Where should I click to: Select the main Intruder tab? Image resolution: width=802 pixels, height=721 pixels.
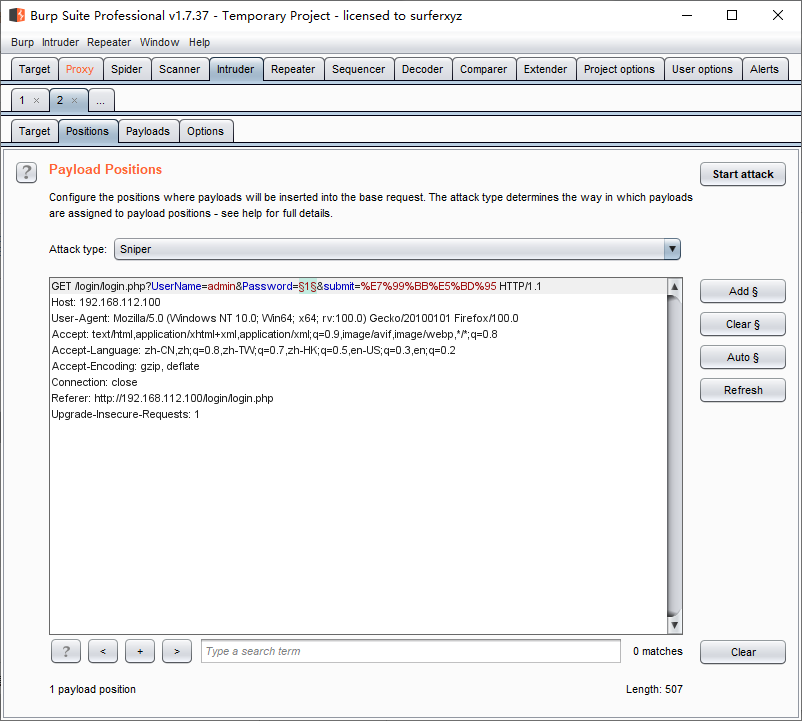click(x=235, y=69)
